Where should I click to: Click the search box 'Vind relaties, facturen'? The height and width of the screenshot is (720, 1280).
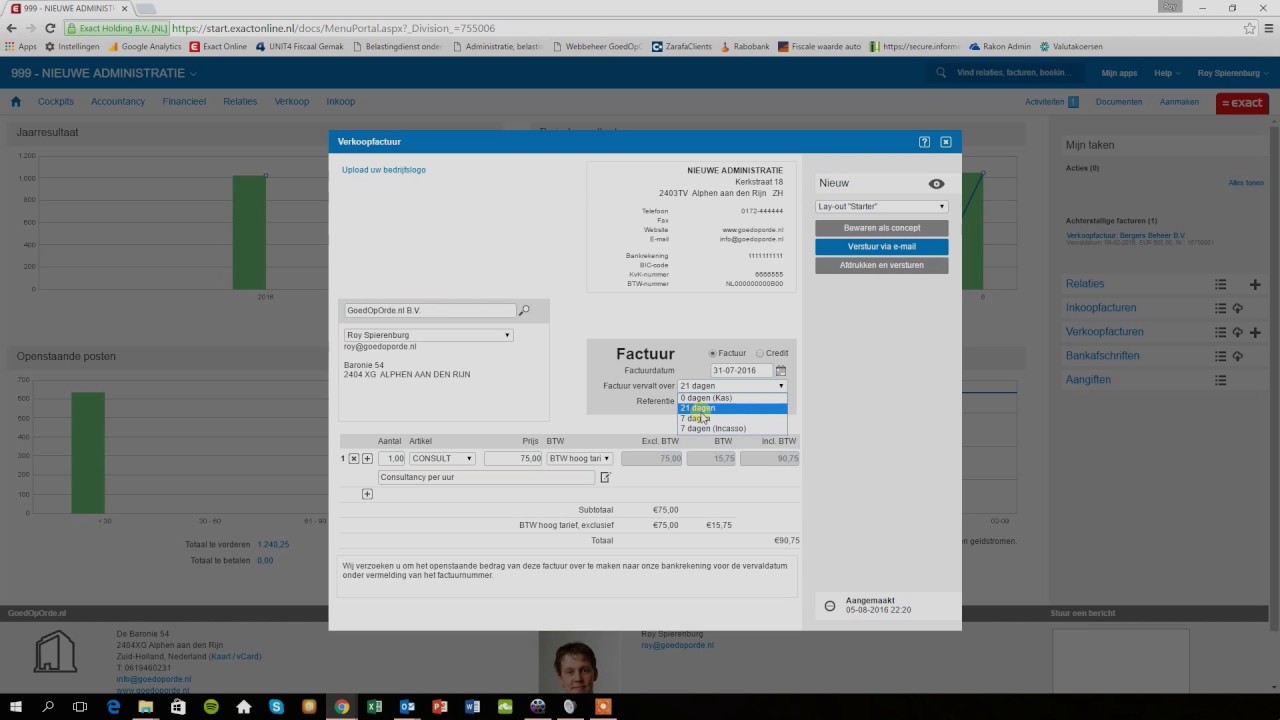point(1013,73)
